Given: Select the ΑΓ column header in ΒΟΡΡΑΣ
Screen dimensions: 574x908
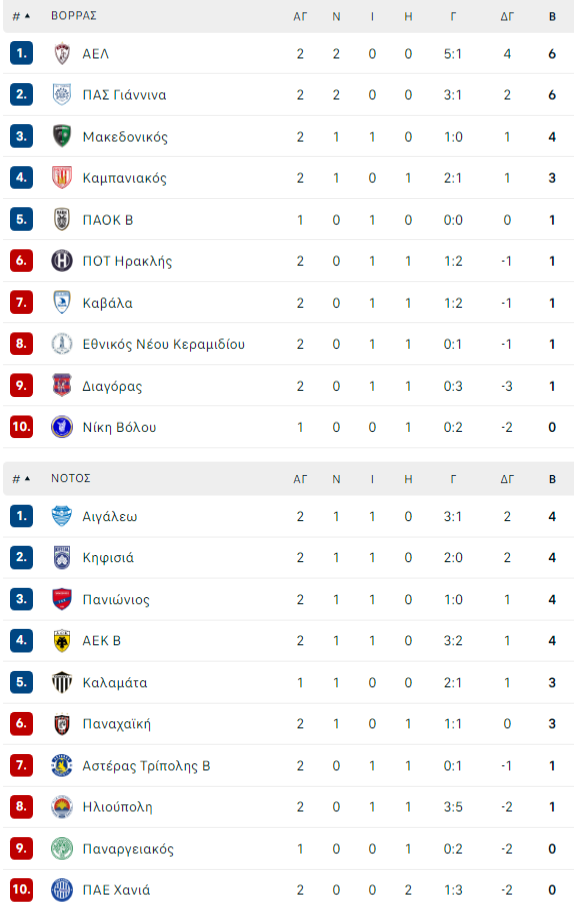Looking at the screenshot, I should 300,17.
